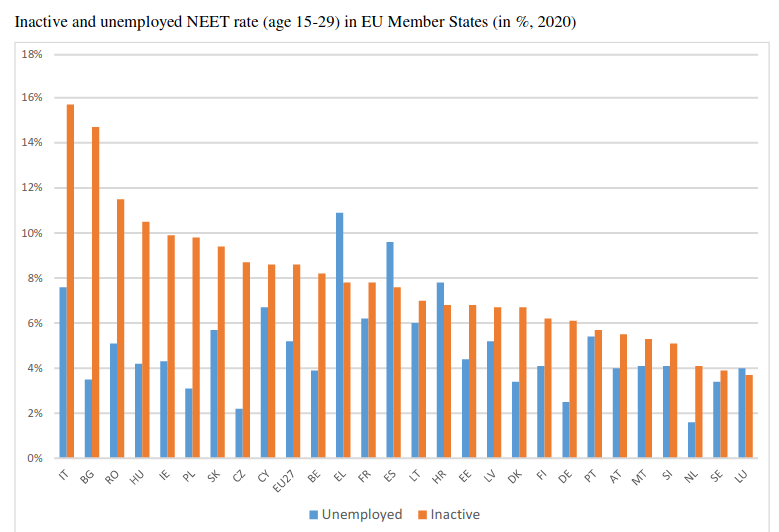
Task: Select the 0% label on the y-axis
Action: coord(34,458)
